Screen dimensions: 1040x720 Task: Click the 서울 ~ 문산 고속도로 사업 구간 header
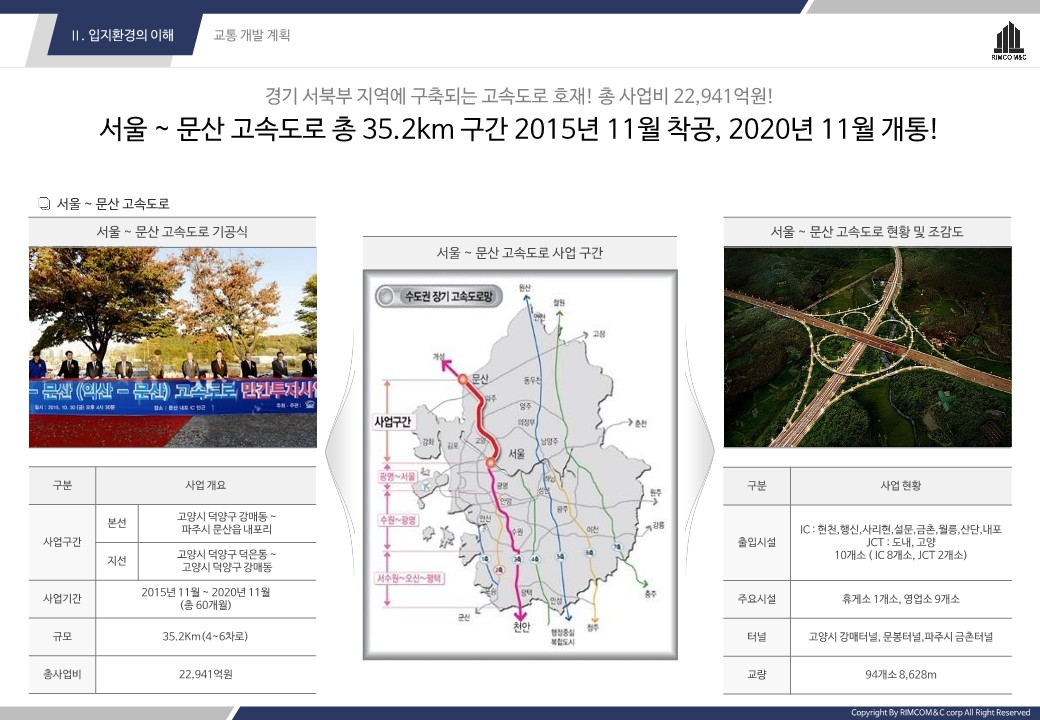pyautogui.click(x=520, y=252)
